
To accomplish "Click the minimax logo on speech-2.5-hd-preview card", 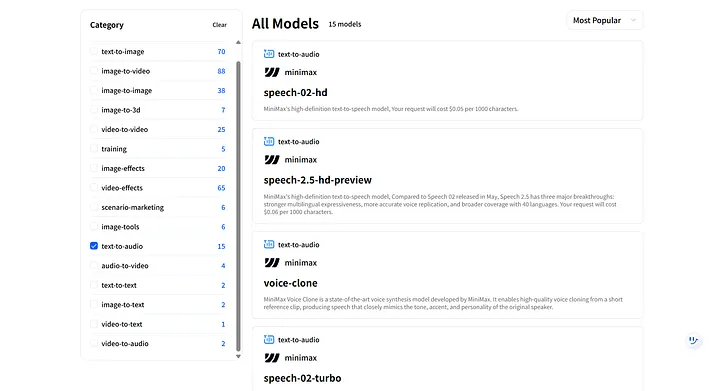I will 272,160.
